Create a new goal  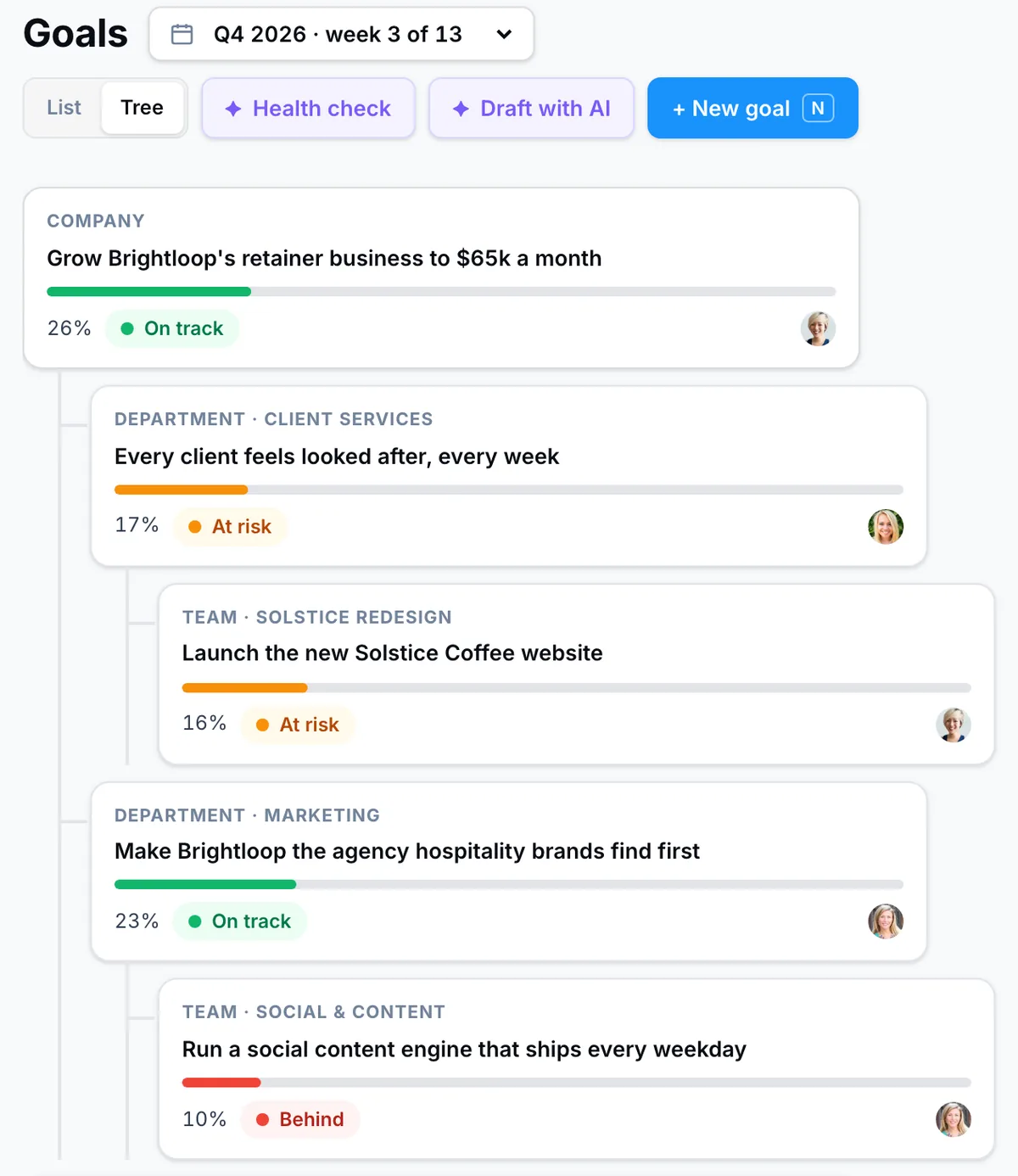(752, 108)
